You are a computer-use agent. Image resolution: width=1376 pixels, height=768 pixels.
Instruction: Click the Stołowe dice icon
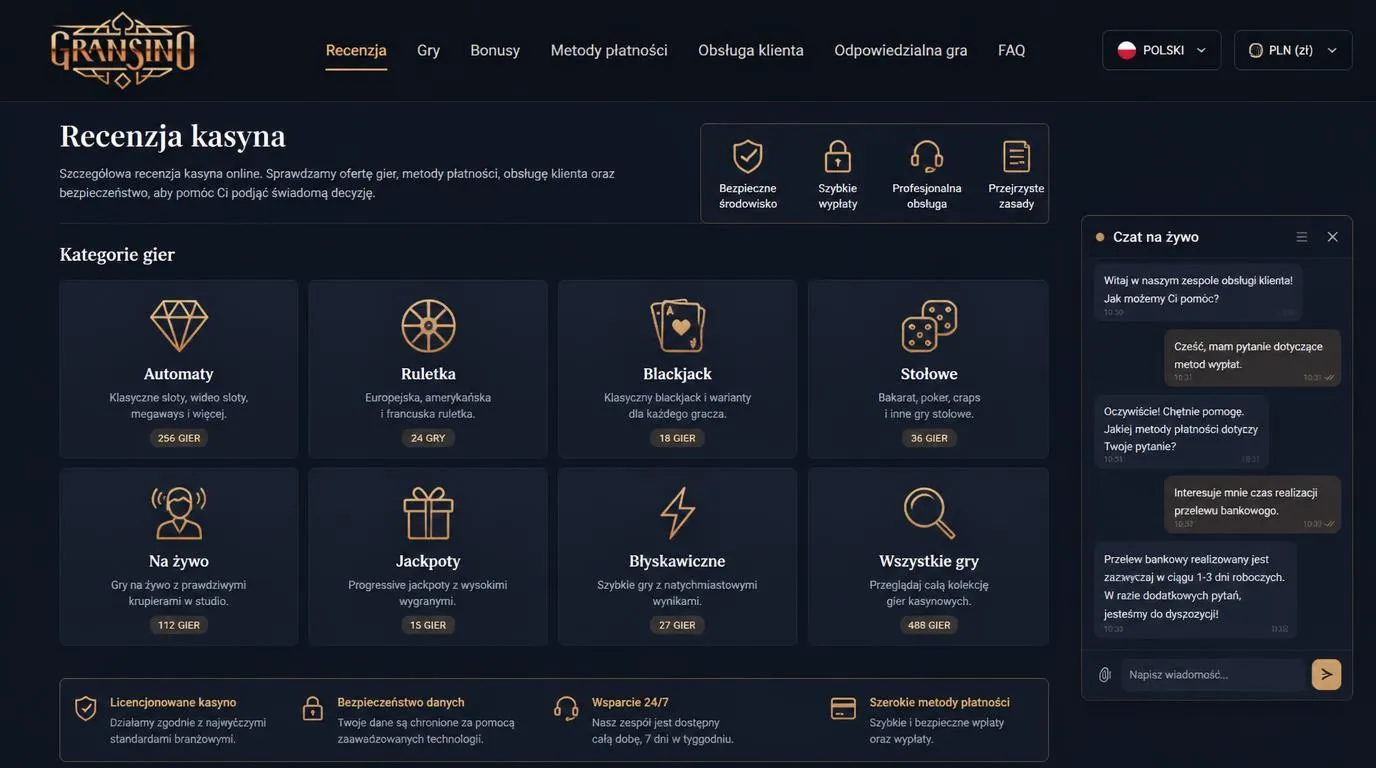(929, 326)
